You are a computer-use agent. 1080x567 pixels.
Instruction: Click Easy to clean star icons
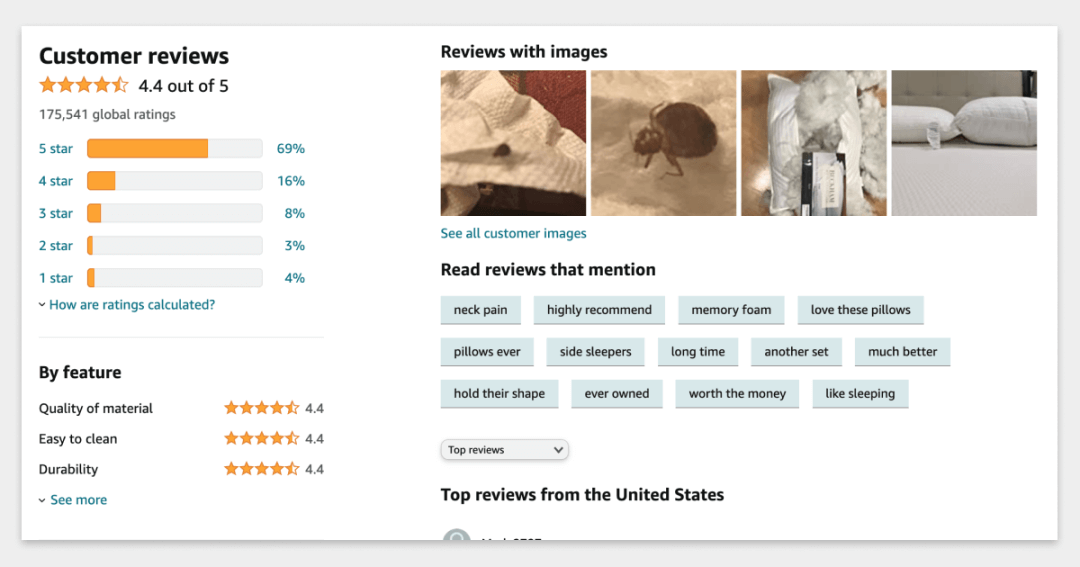pyautogui.click(x=262, y=439)
